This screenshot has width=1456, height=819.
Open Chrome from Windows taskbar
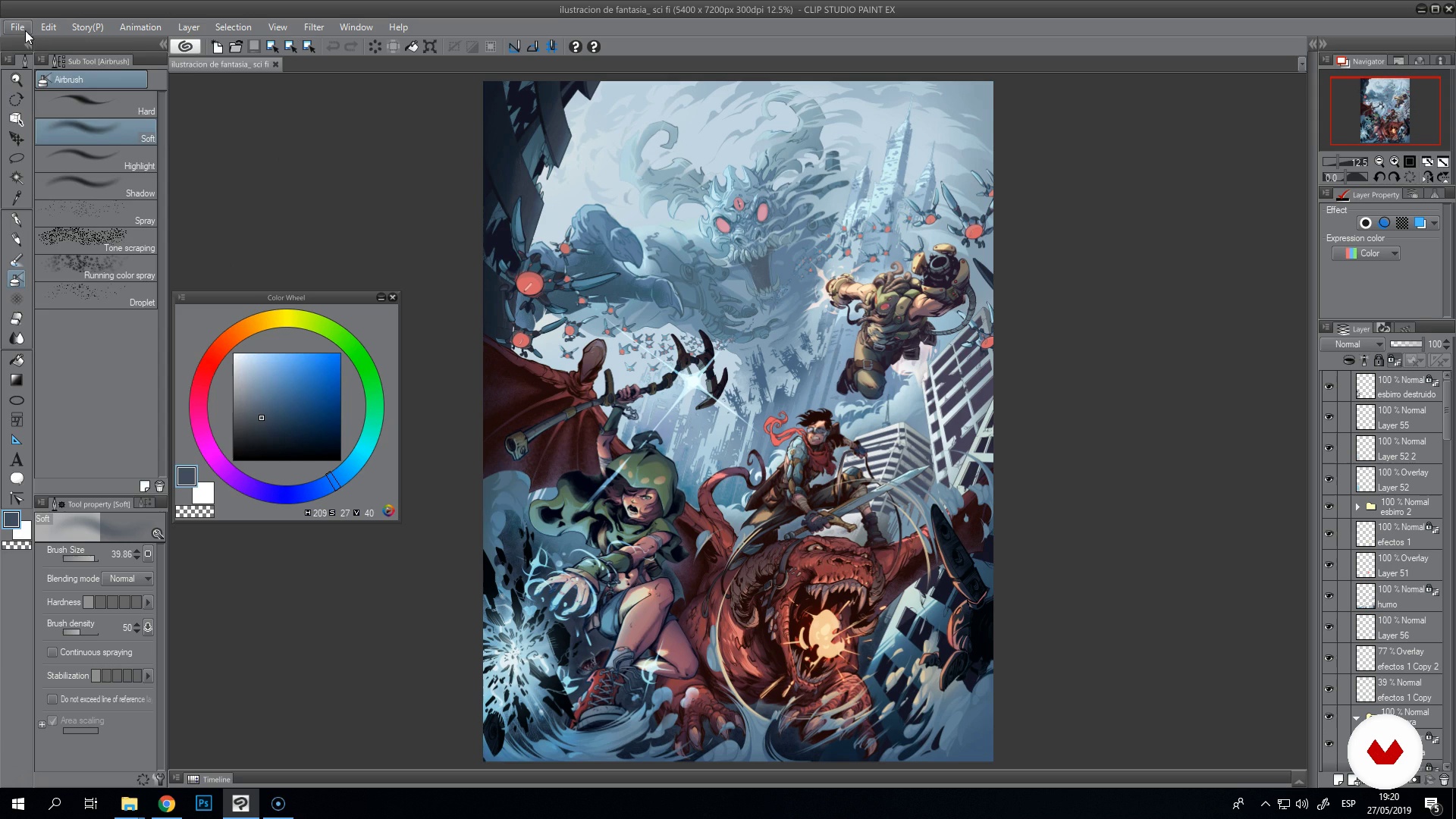[166, 803]
